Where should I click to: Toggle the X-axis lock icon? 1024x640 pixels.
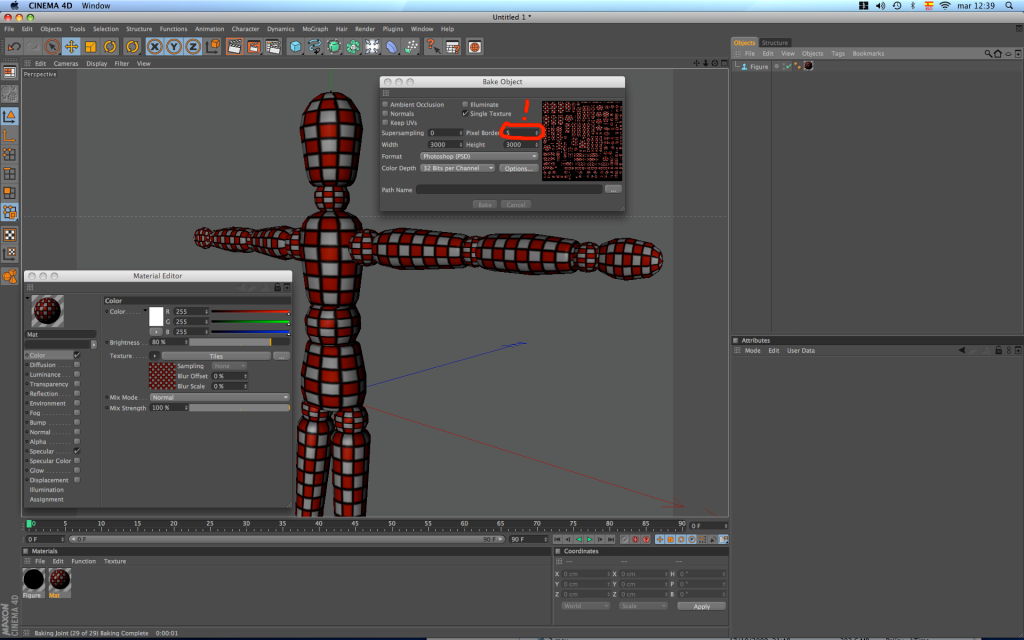click(156, 46)
